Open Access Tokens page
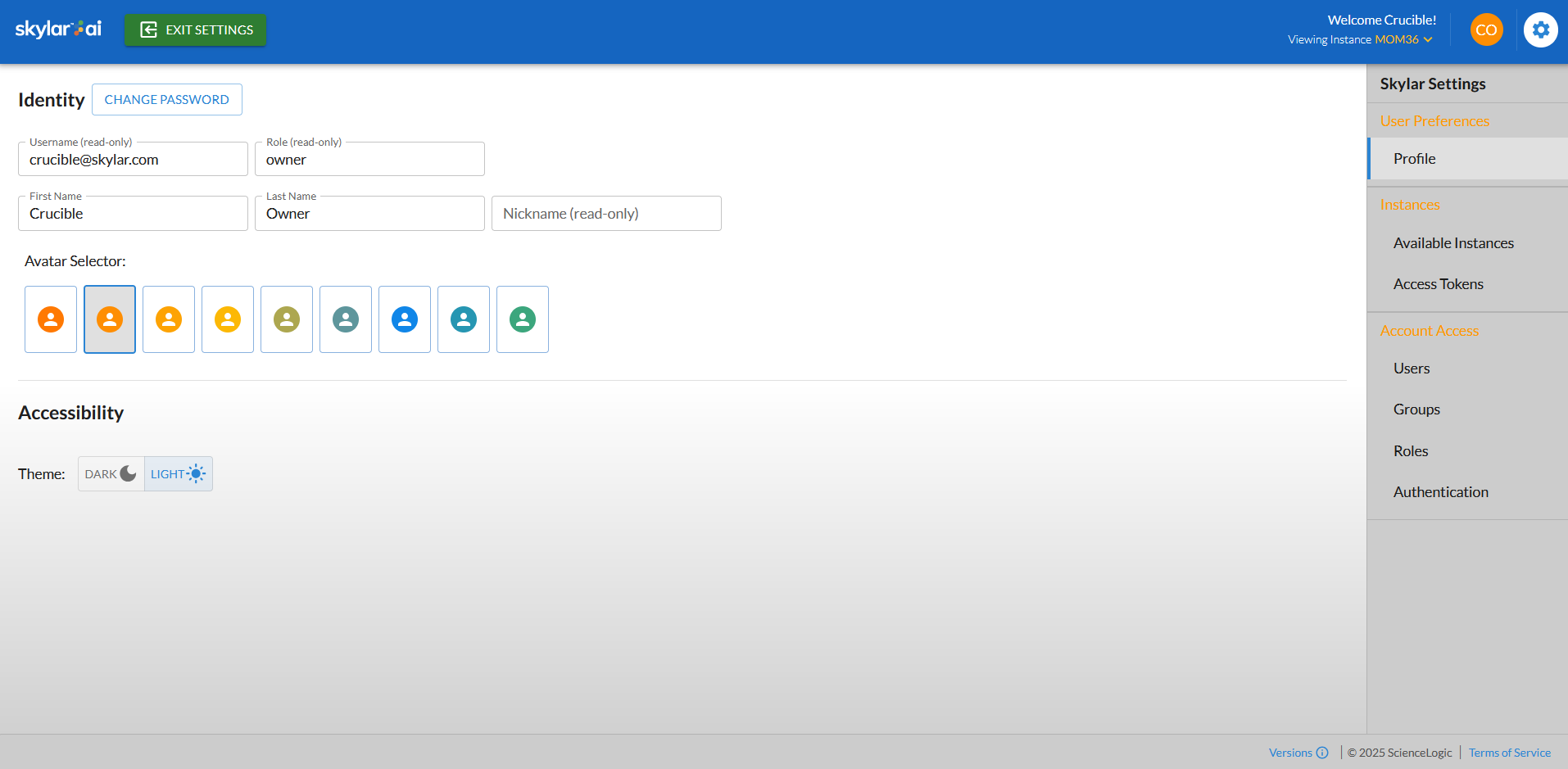Screen dimensions: 1568x769 point(1467,284)
